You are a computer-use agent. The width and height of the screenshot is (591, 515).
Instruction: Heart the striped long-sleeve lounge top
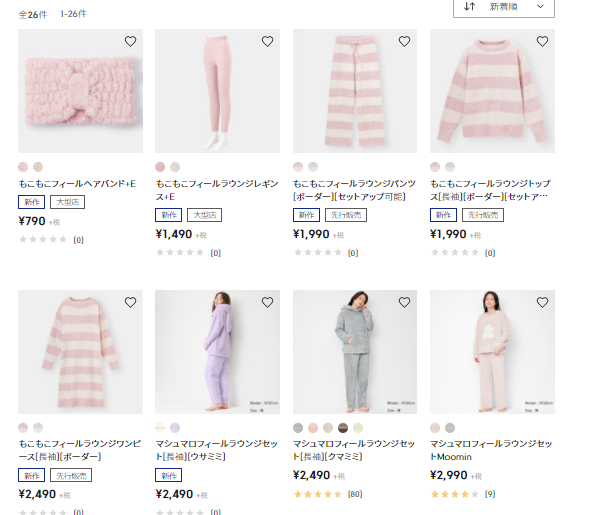542,41
